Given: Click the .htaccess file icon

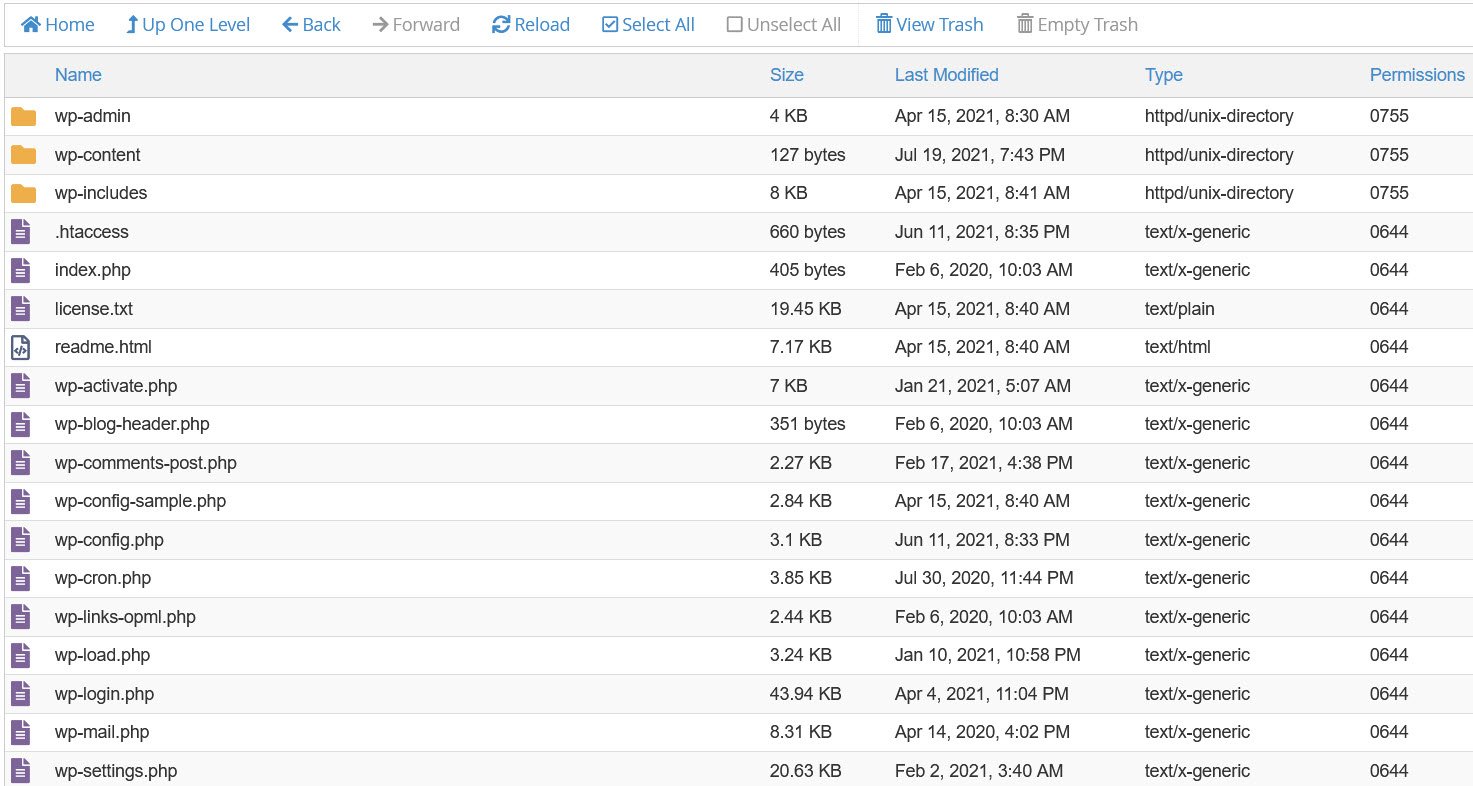Looking at the screenshot, I should tap(21, 232).
